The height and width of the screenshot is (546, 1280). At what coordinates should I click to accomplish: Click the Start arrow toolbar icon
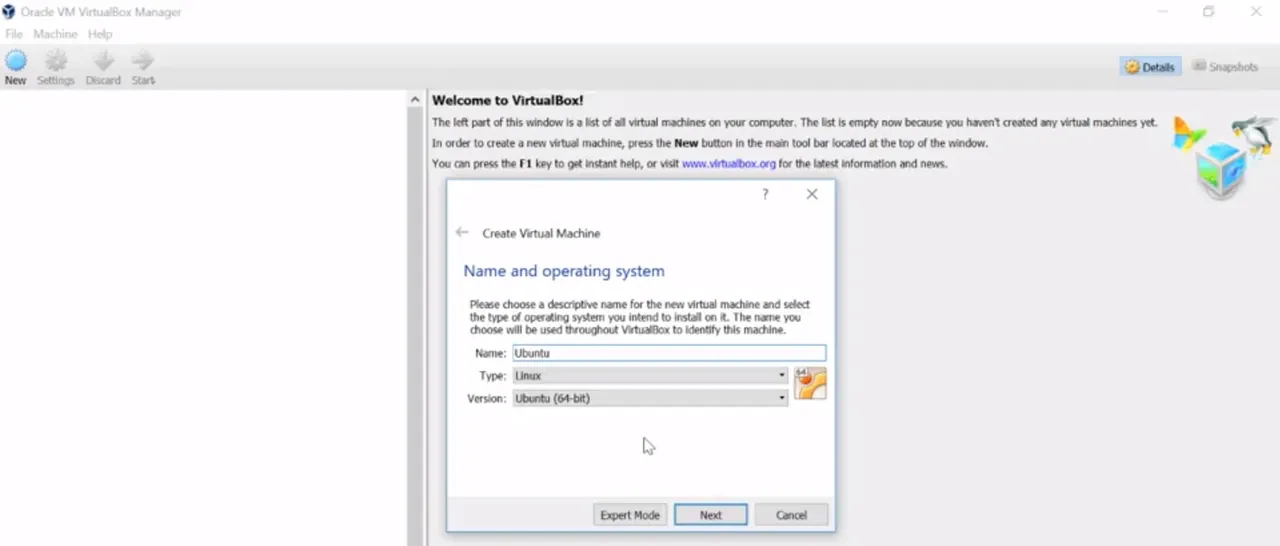tap(143, 67)
